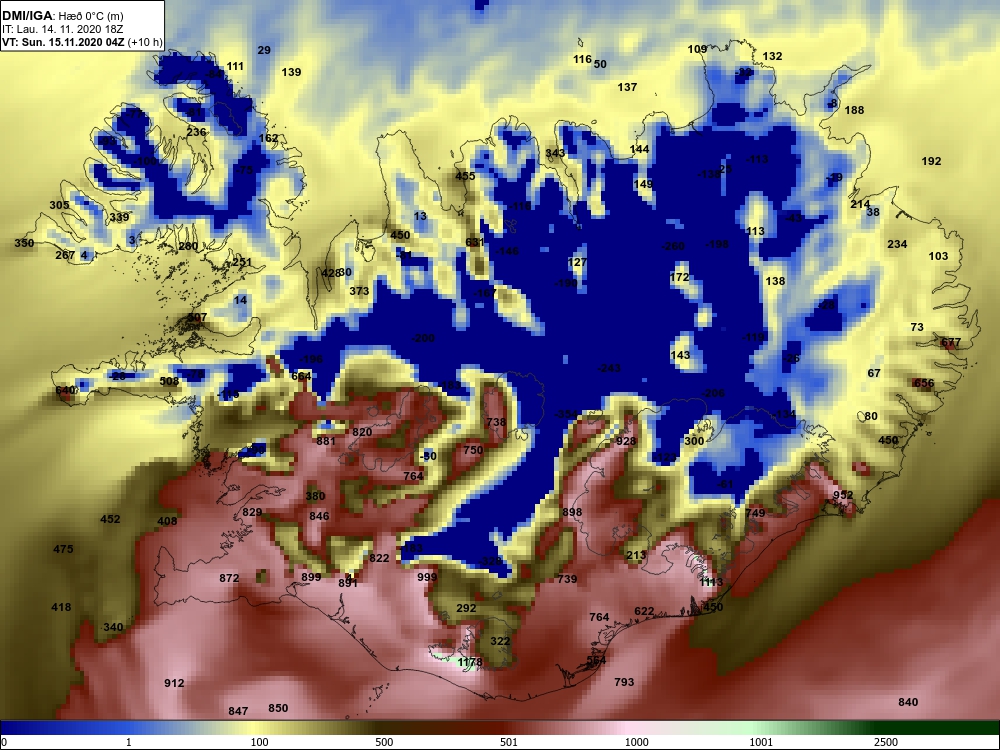The width and height of the screenshot is (1000, 750).
Task: Click the map value '820'
Action: pyautogui.click(x=362, y=432)
